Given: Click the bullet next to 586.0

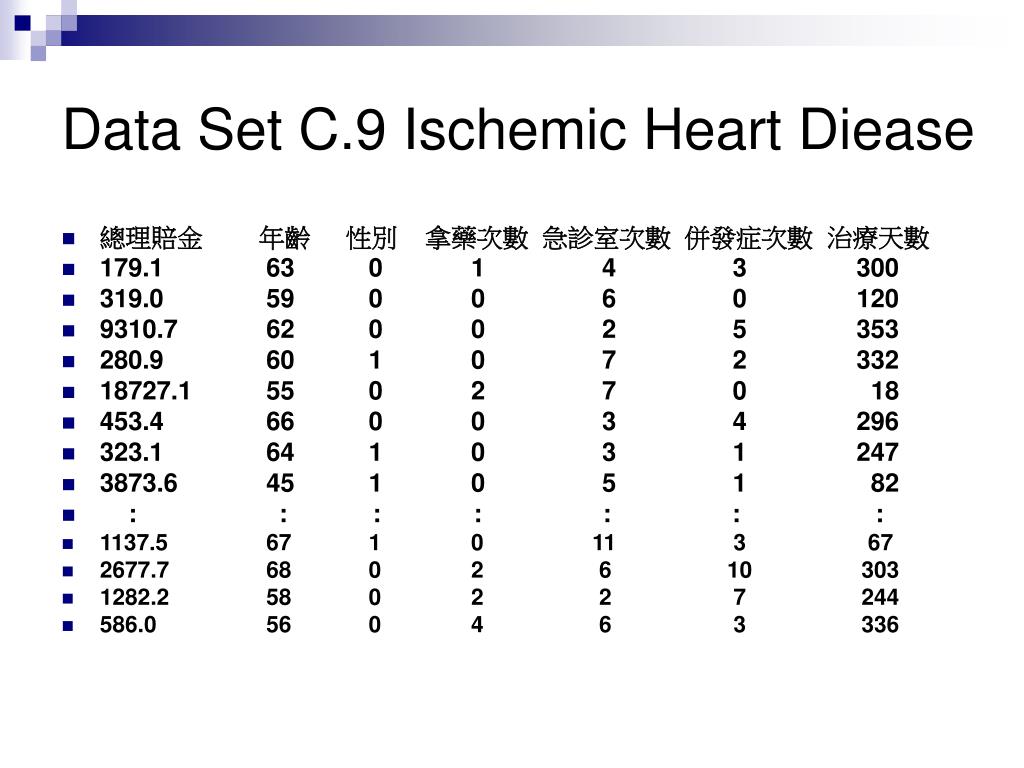Looking at the screenshot, I should (x=68, y=626).
